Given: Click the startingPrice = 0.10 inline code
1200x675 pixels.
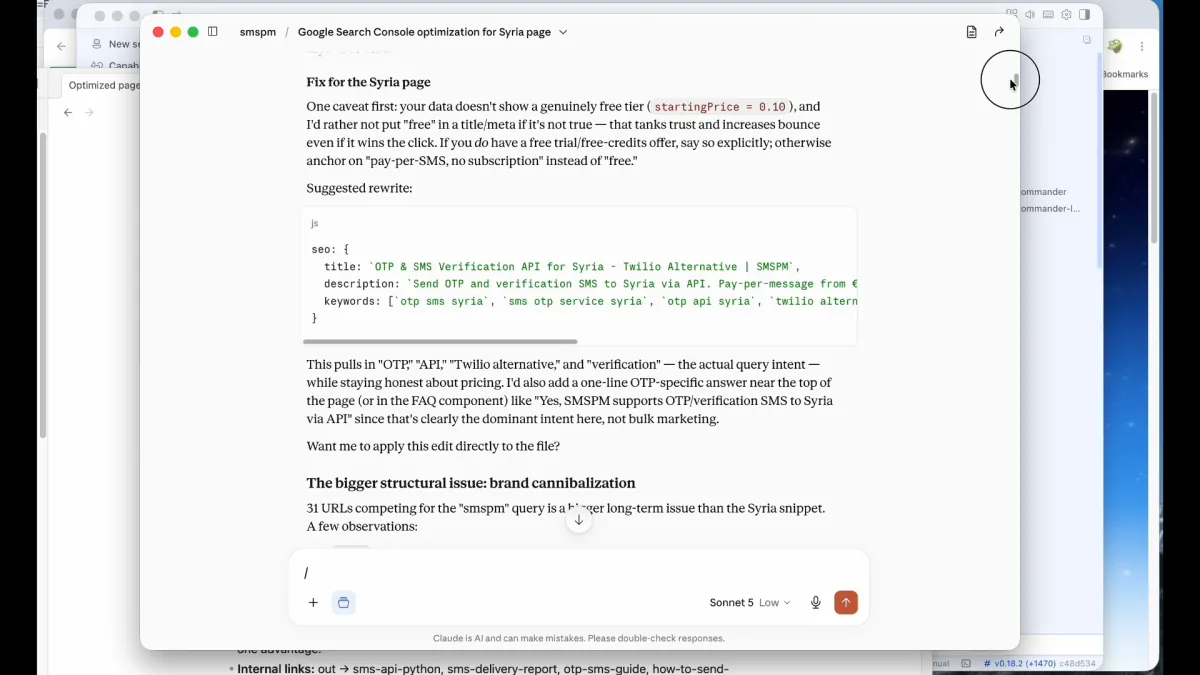Looking at the screenshot, I should pyautogui.click(x=720, y=107).
